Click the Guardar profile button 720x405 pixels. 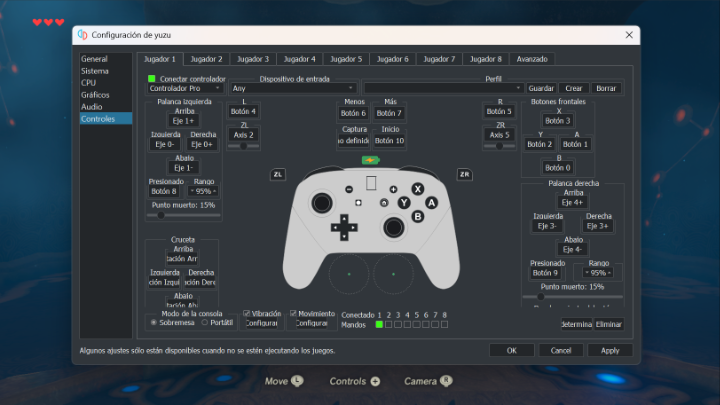[541, 88]
